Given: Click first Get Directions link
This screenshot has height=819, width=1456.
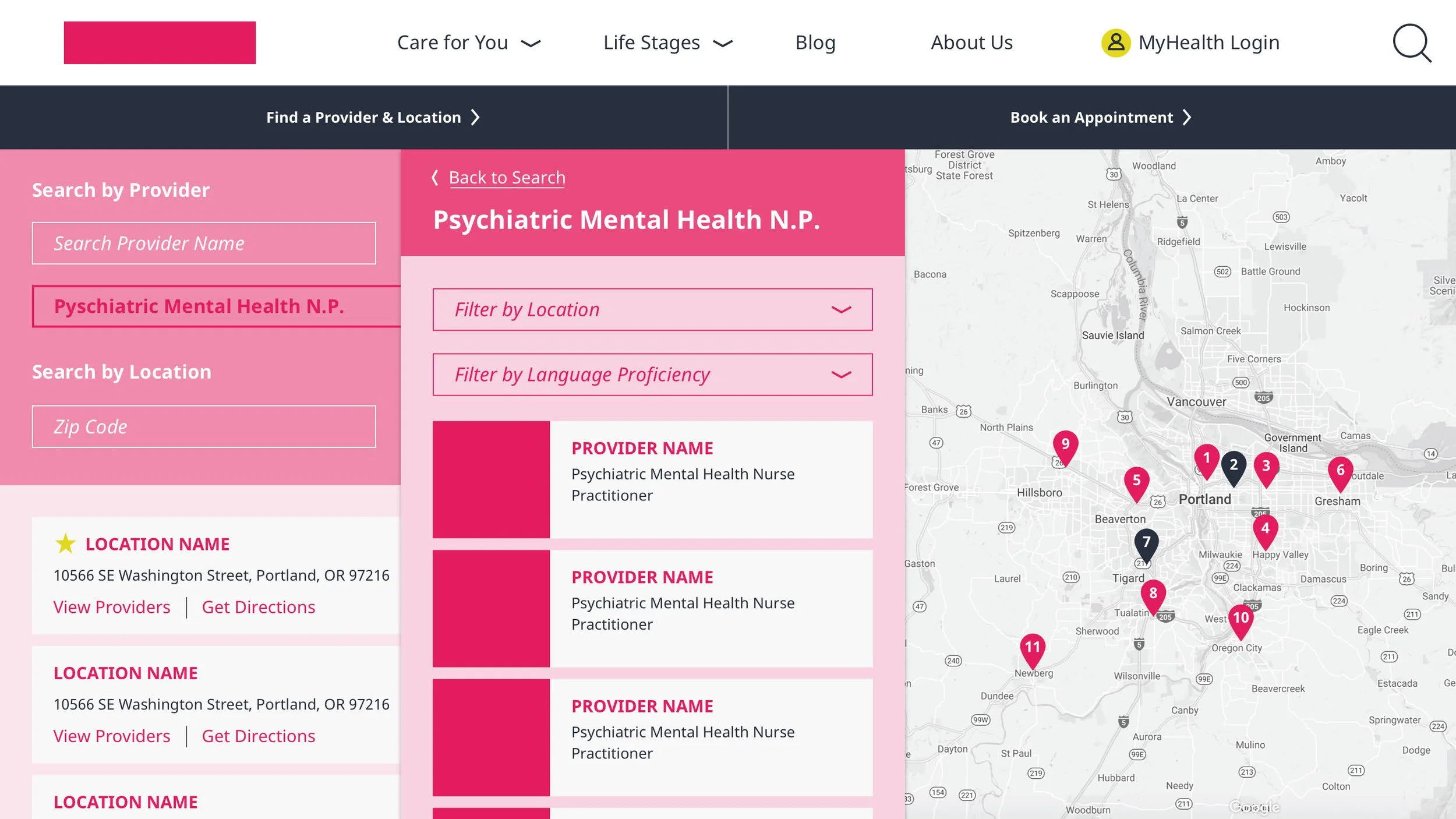Looking at the screenshot, I should coord(258,607).
